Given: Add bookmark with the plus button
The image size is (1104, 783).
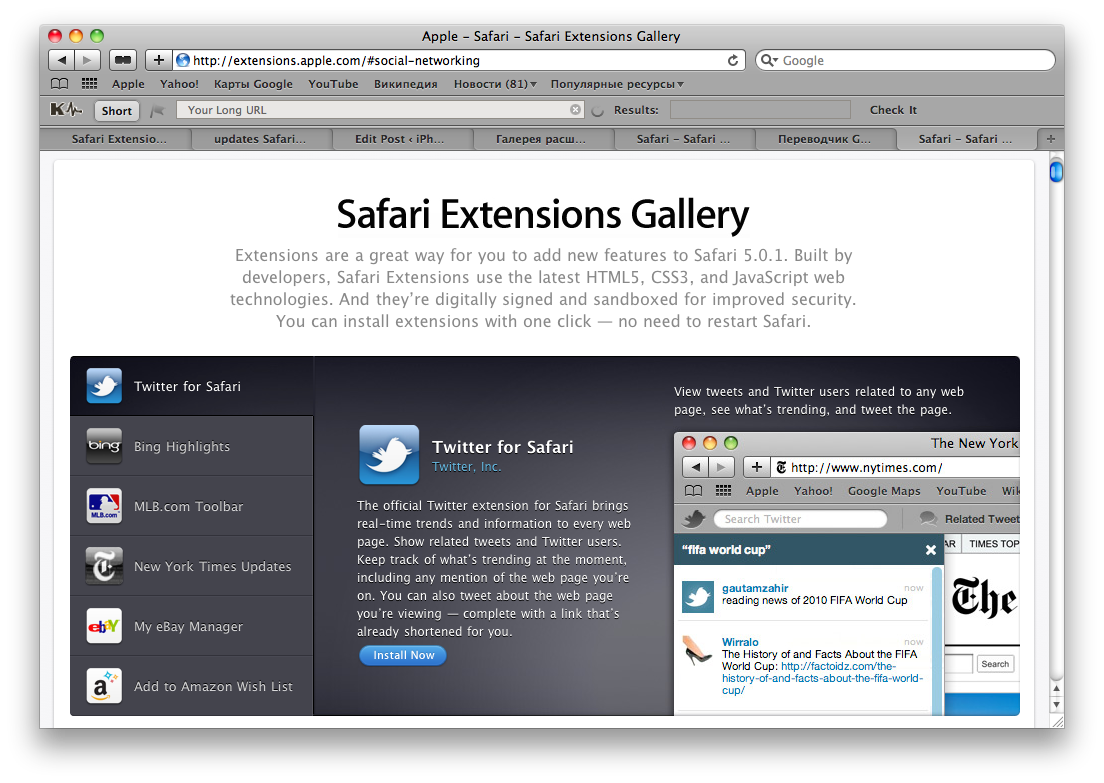Looking at the screenshot, I should [x=158, y=61].
